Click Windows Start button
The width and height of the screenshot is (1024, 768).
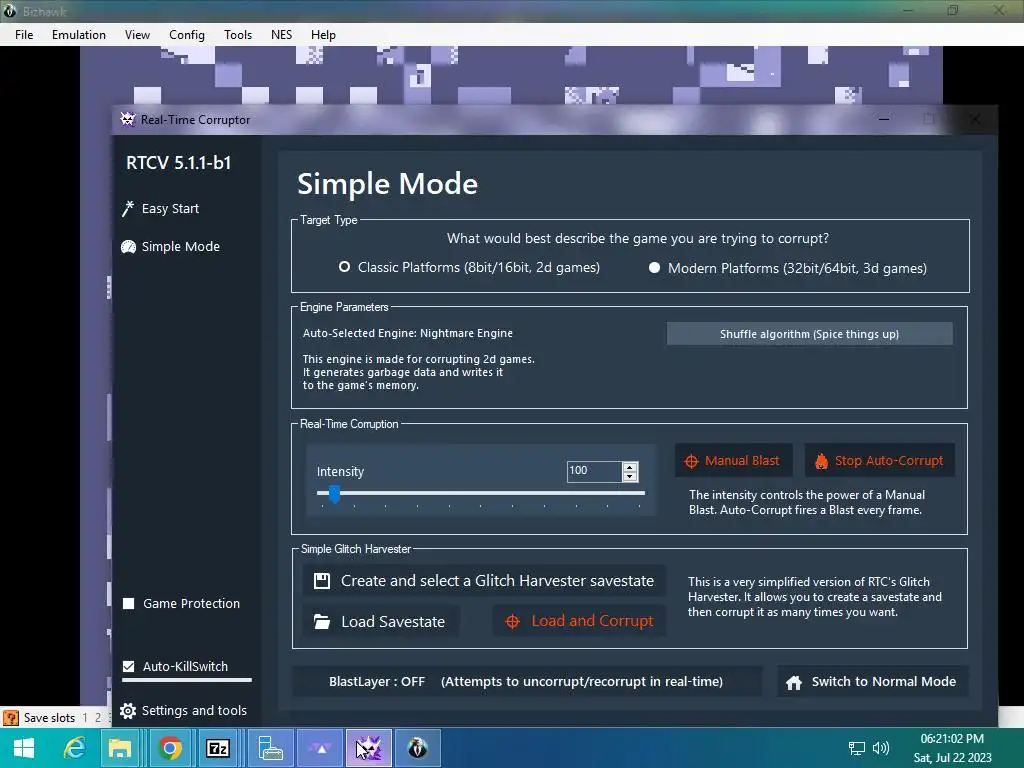tap(24, 748)
